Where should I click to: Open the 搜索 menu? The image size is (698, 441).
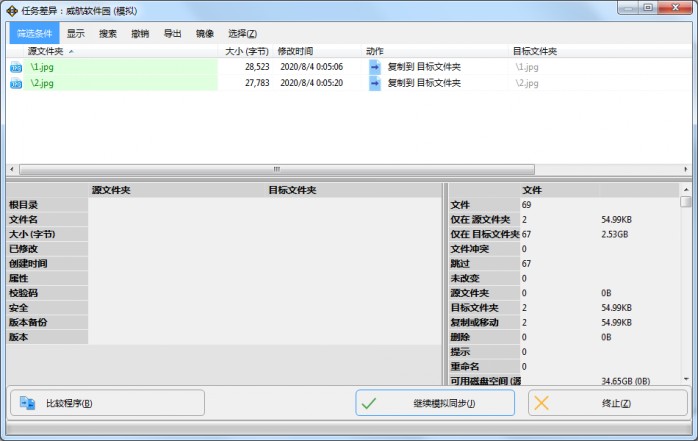click(x=108, y=33)
